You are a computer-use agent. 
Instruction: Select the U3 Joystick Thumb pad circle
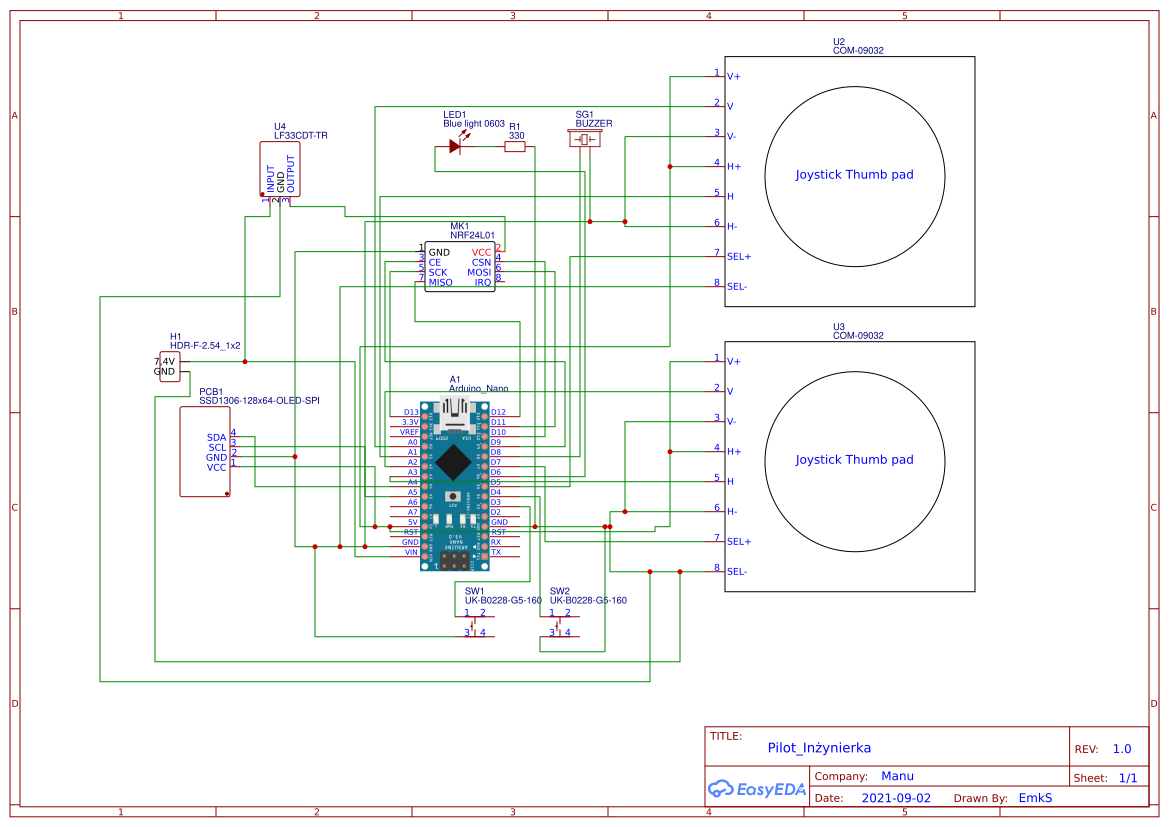click(x=855, y=460)
